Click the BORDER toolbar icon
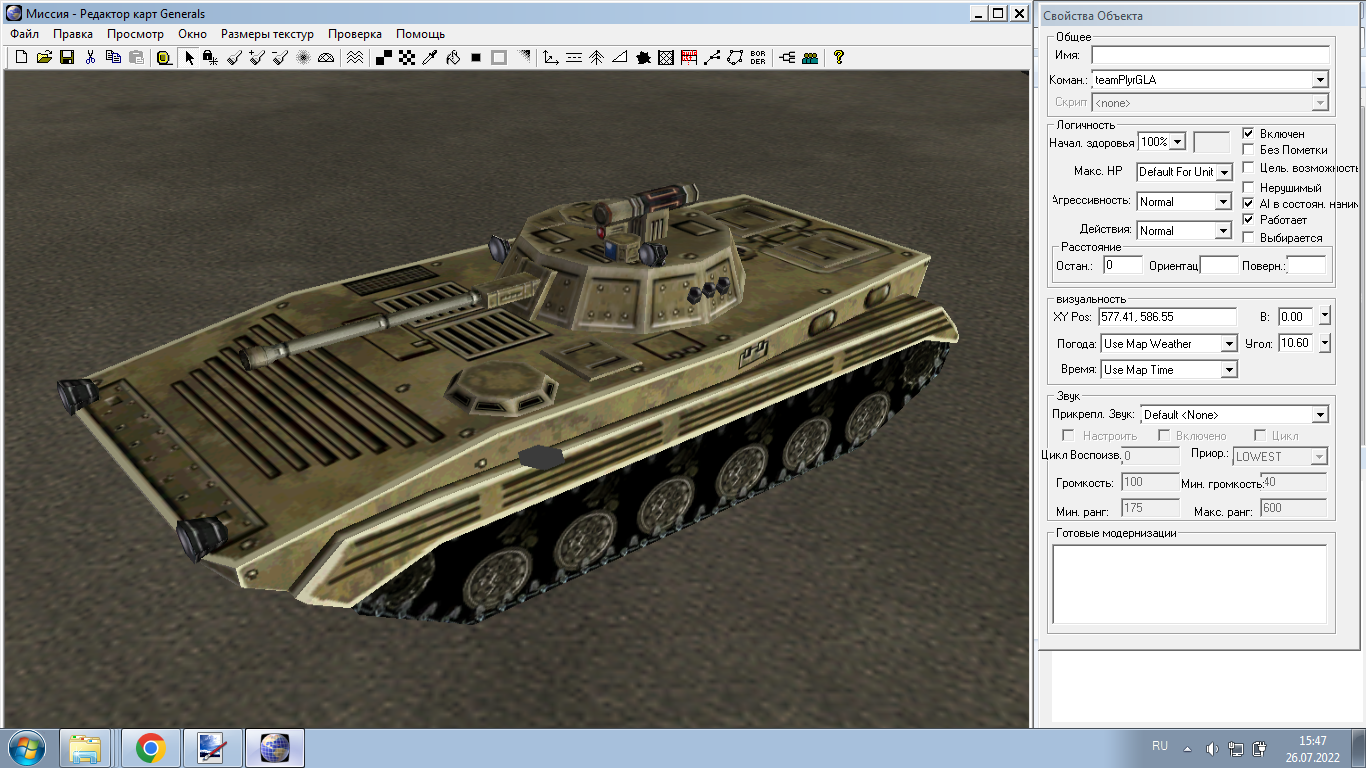Screen dimensions: 1366x768 (x=758, y=57)
